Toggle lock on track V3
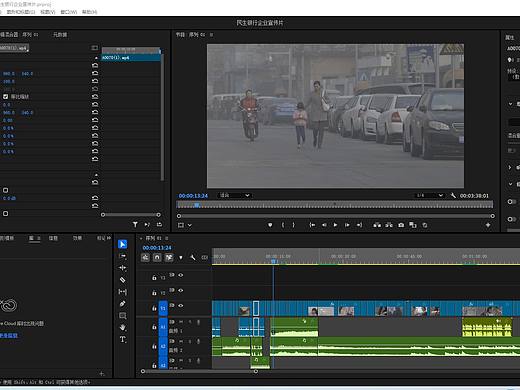 pos(154,277)
